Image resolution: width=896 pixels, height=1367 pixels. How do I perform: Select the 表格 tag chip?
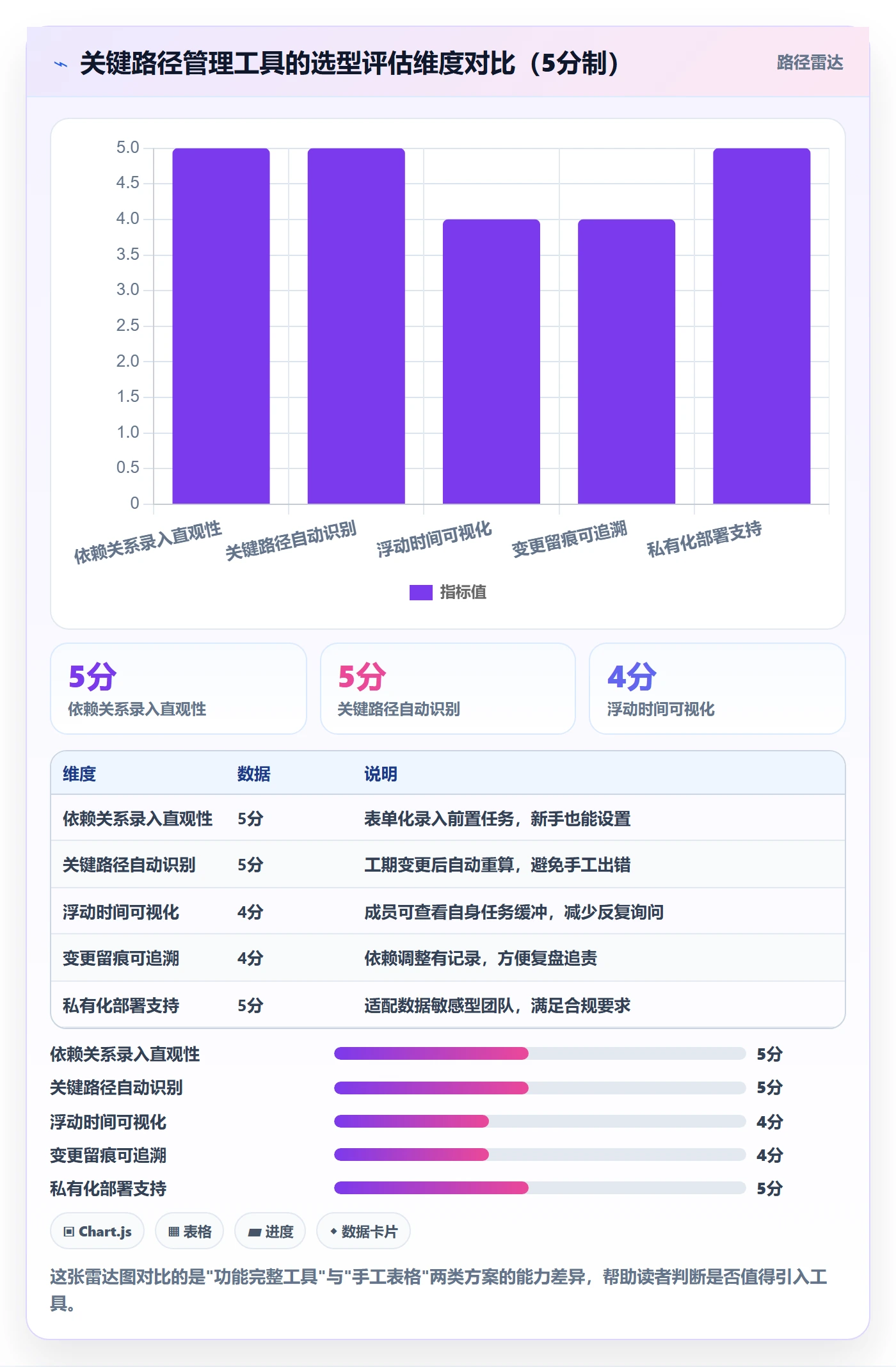[x=189, y=1231]
